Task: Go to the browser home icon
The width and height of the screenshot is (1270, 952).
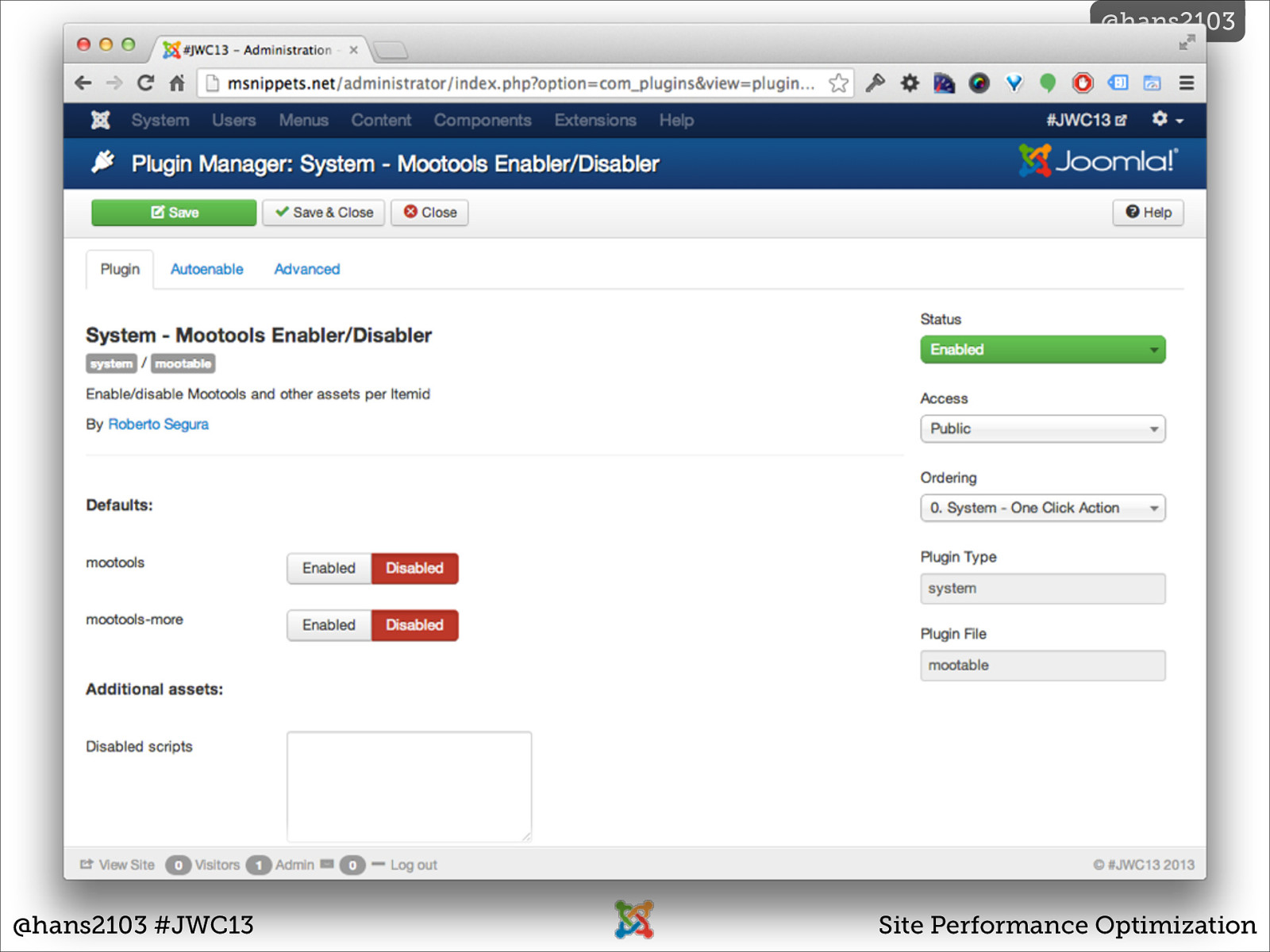Action: (x=177, y=83)
